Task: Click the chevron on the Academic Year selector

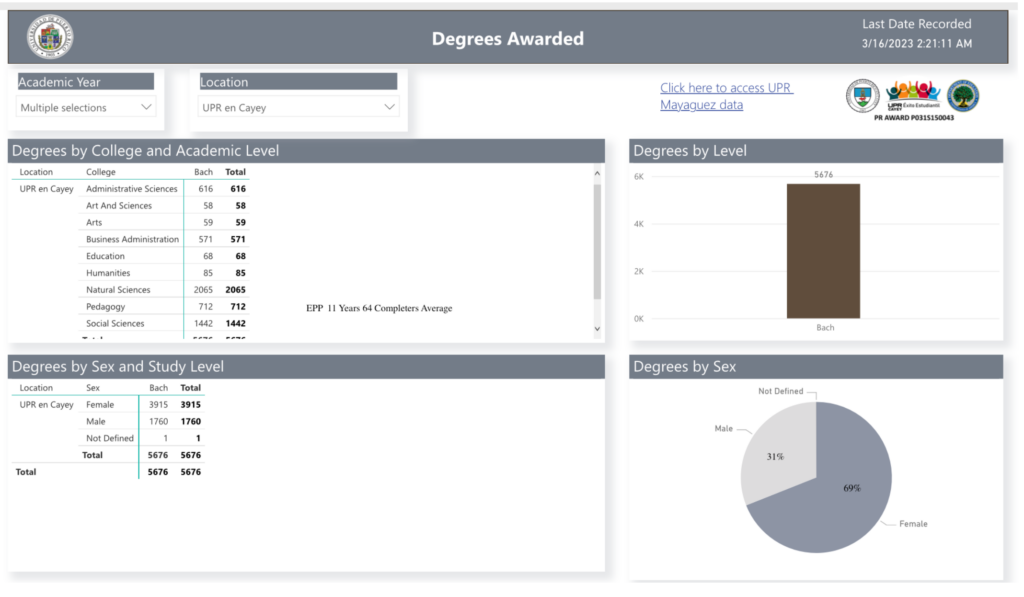Action: point(148,107)
